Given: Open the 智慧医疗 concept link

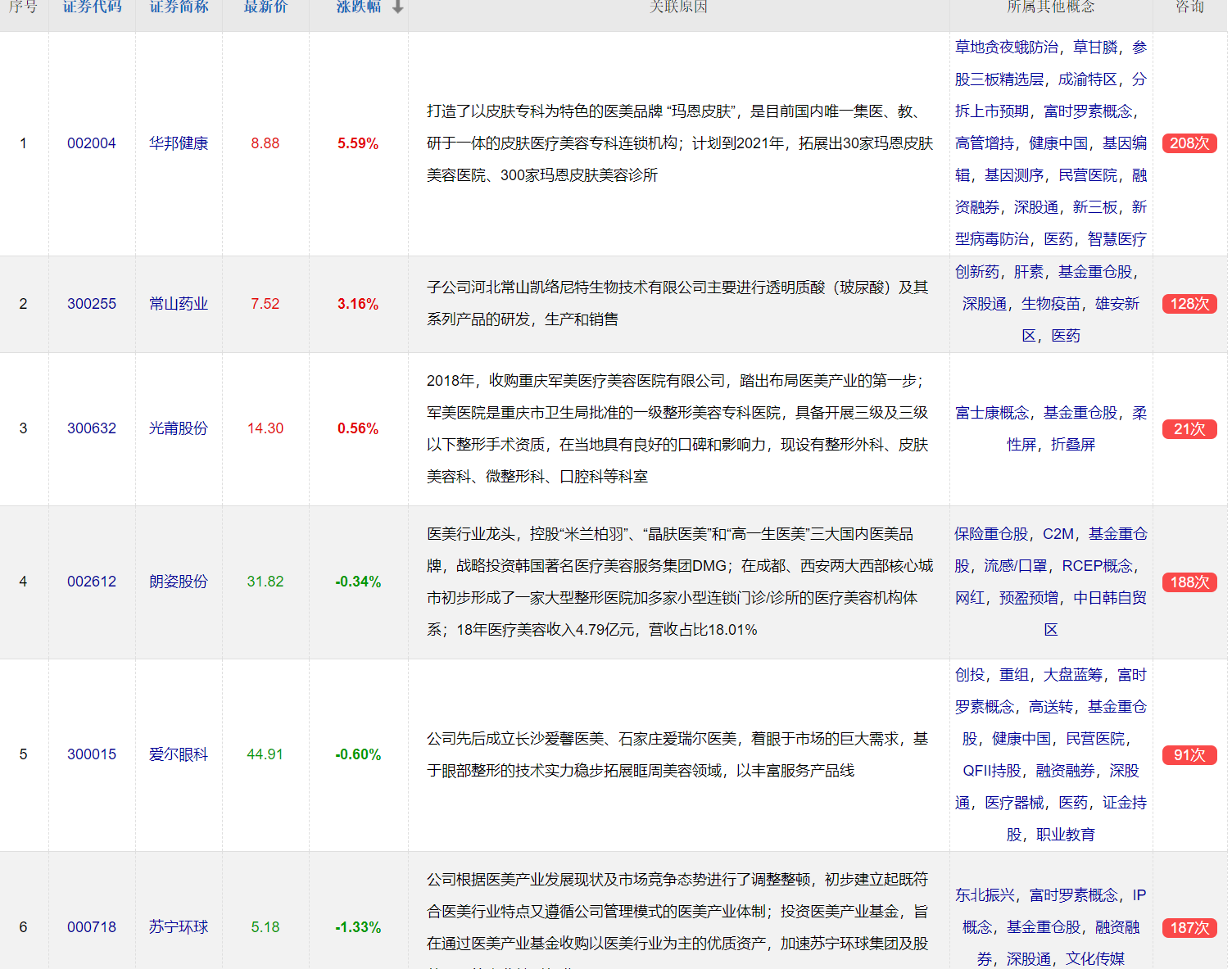Looking at the screenshot, I should click(1117, 239).
